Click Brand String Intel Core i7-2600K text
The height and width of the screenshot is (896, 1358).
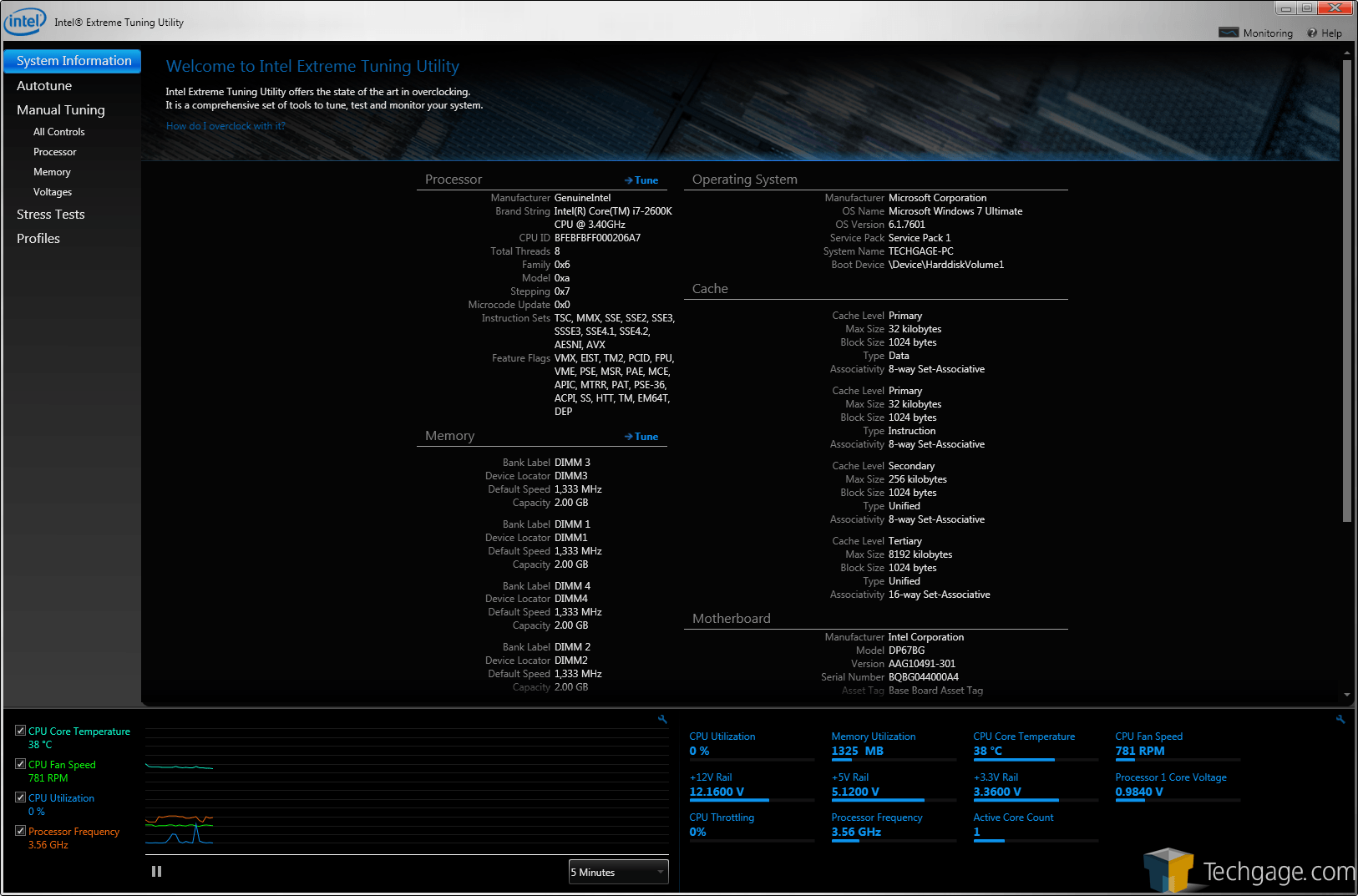613,218
